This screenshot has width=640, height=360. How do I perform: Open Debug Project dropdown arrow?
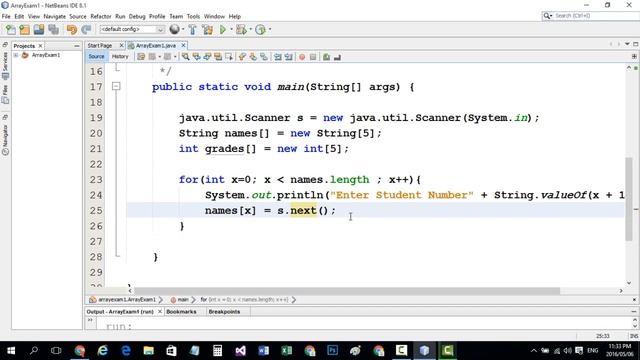(x=250, y=29)
